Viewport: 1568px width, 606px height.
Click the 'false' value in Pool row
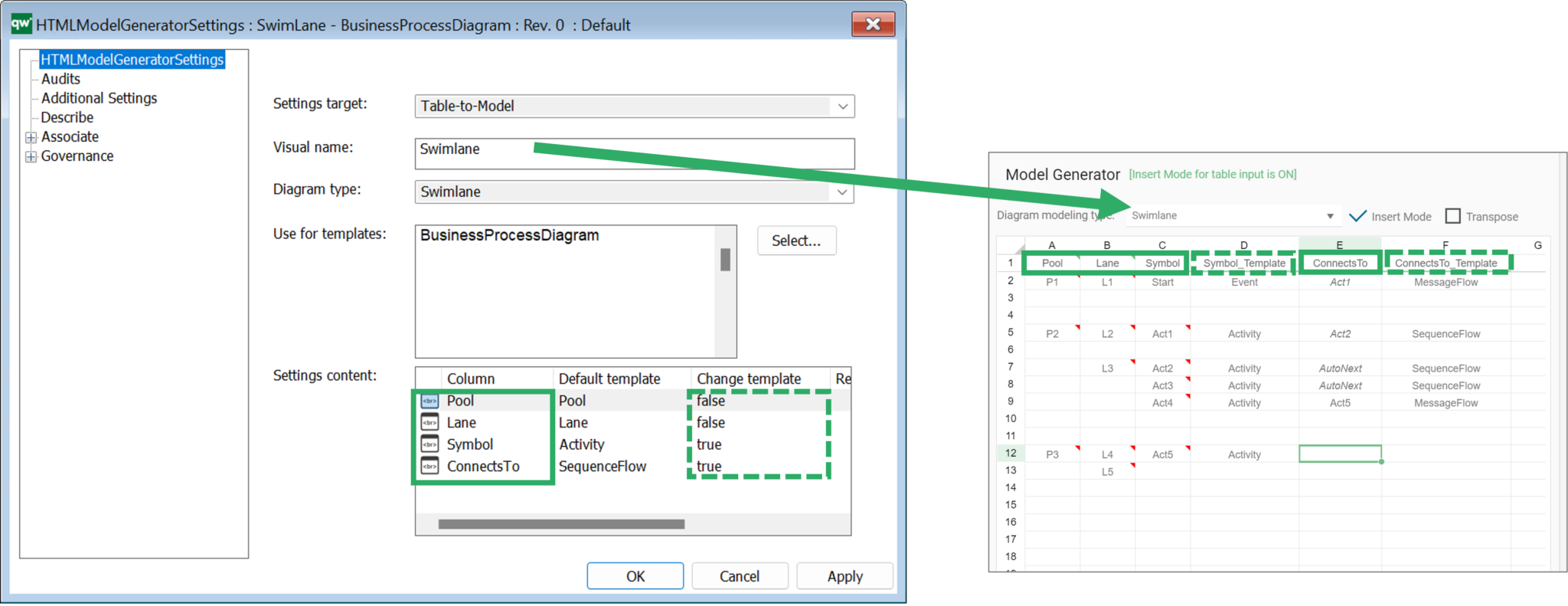tap(710, 401)
